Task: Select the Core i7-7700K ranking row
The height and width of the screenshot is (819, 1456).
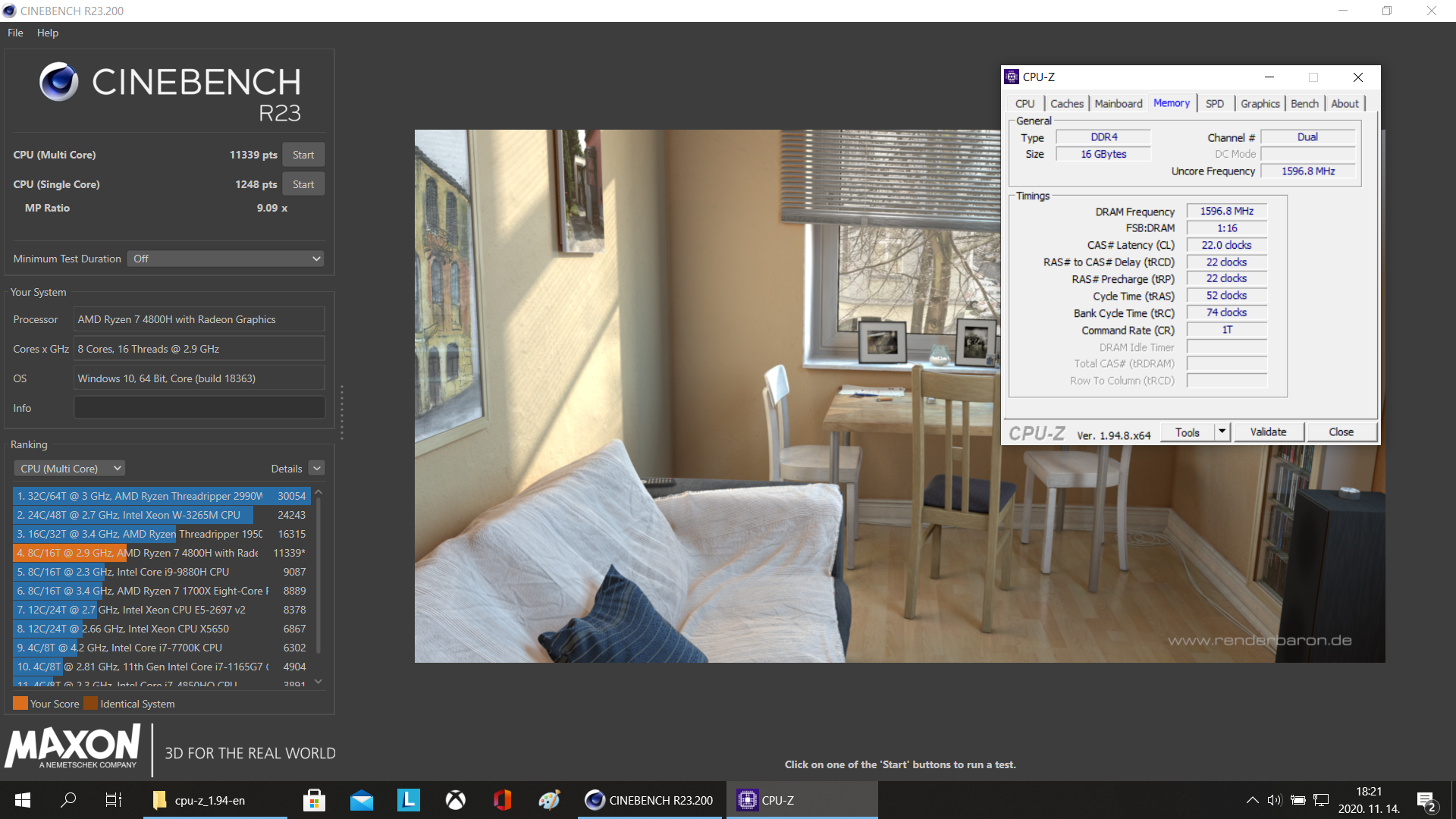Action: pos(162,648)
